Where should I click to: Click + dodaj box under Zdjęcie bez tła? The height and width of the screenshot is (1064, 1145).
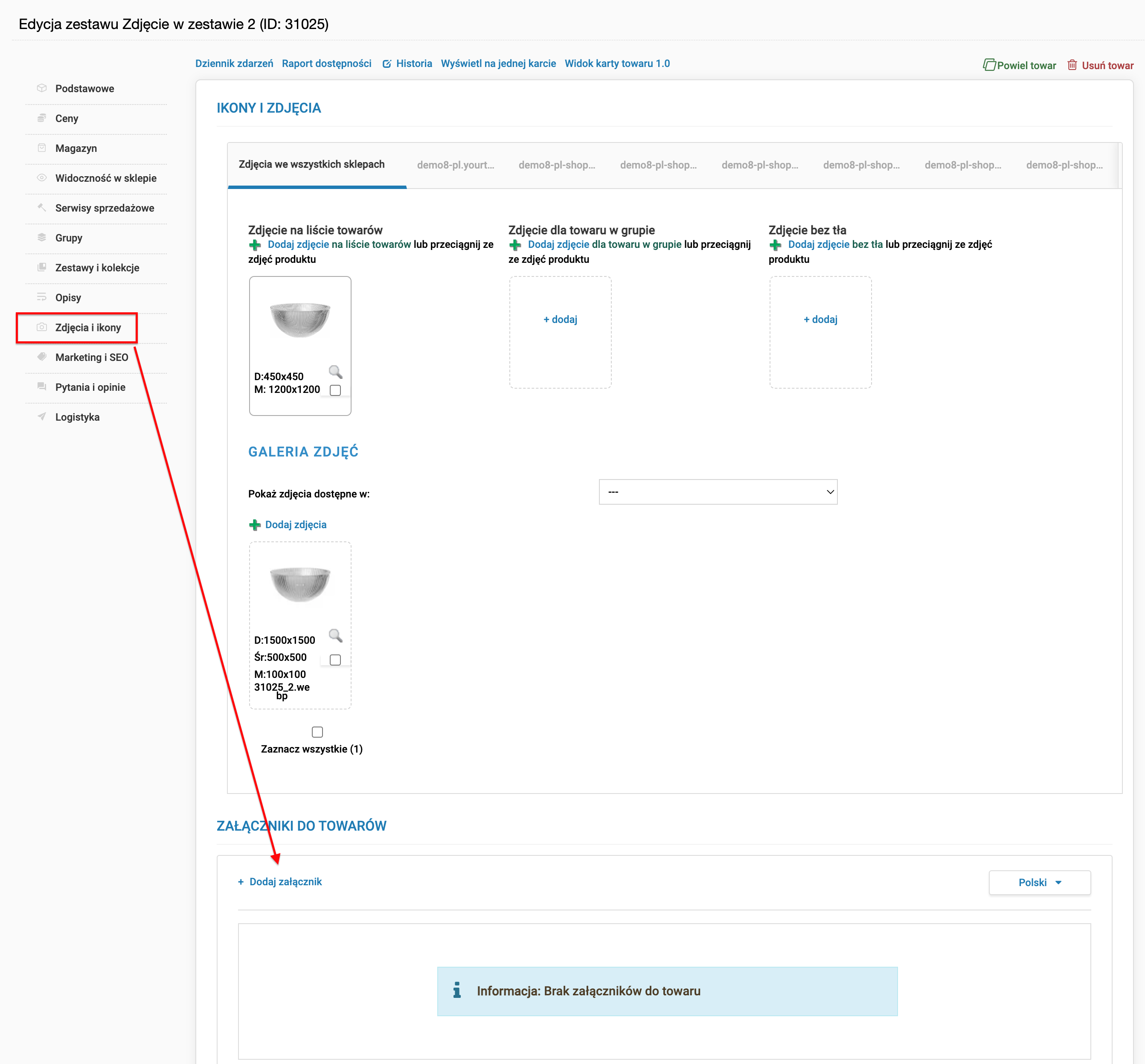pos(820,332)
